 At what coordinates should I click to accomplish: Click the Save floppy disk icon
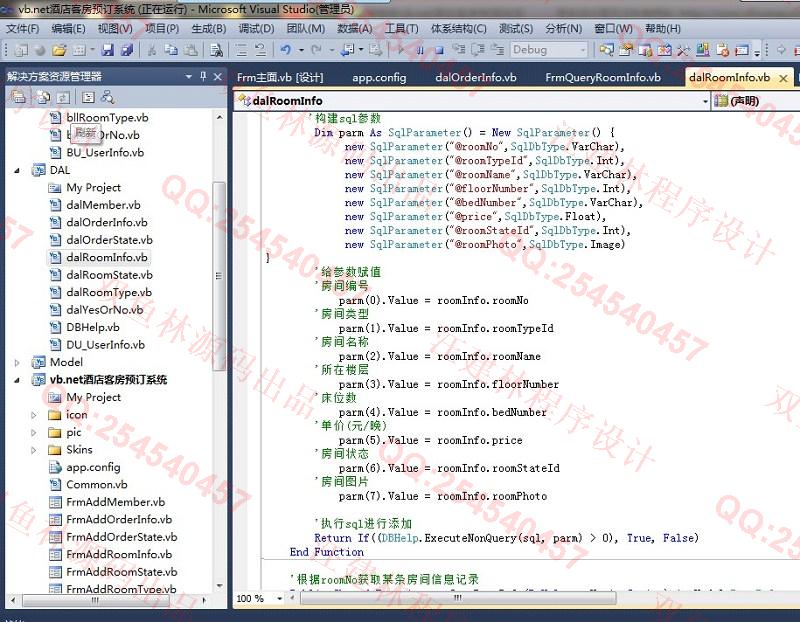107,50
